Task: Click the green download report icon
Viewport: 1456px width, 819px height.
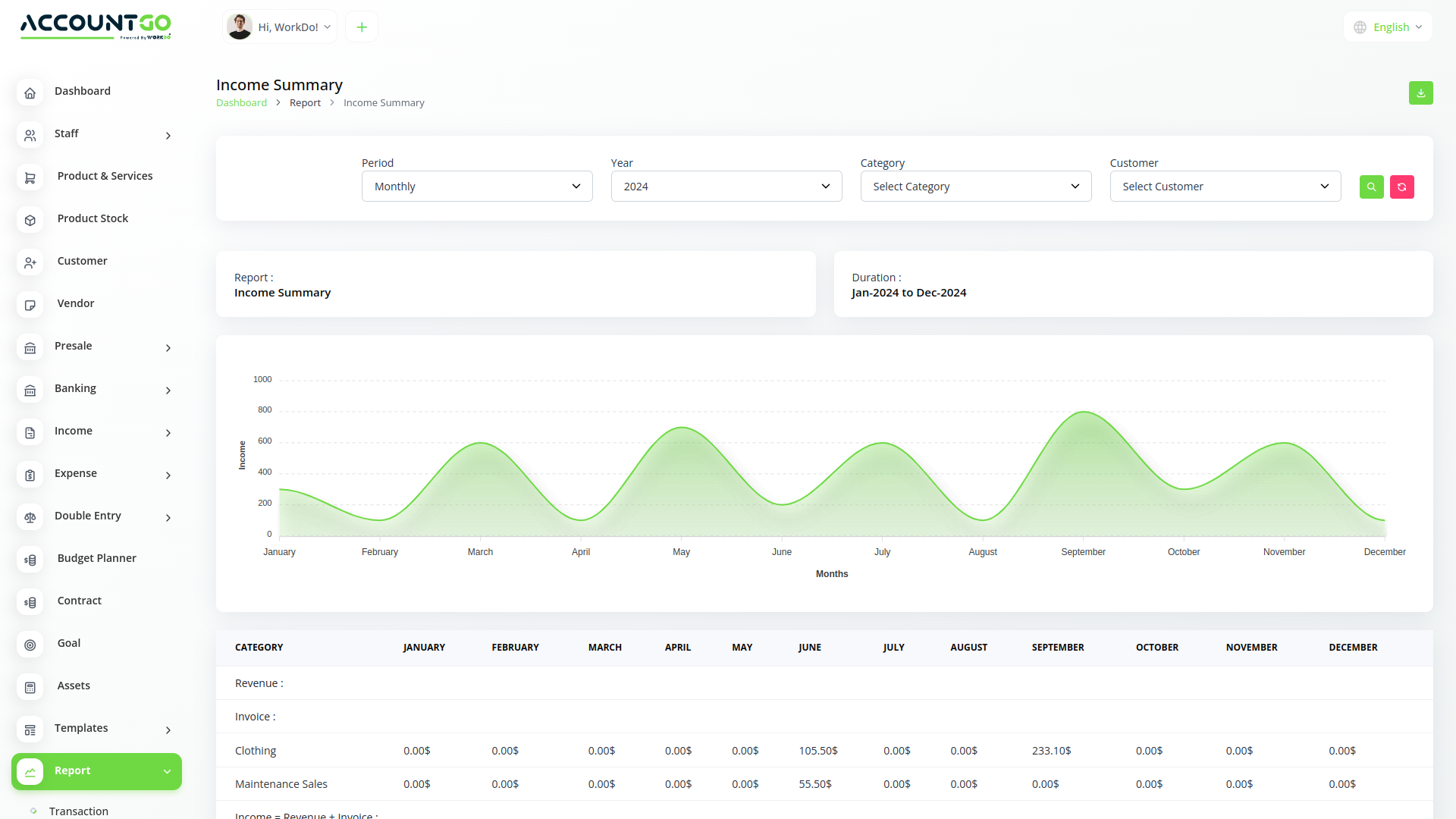Action: 1421,93
